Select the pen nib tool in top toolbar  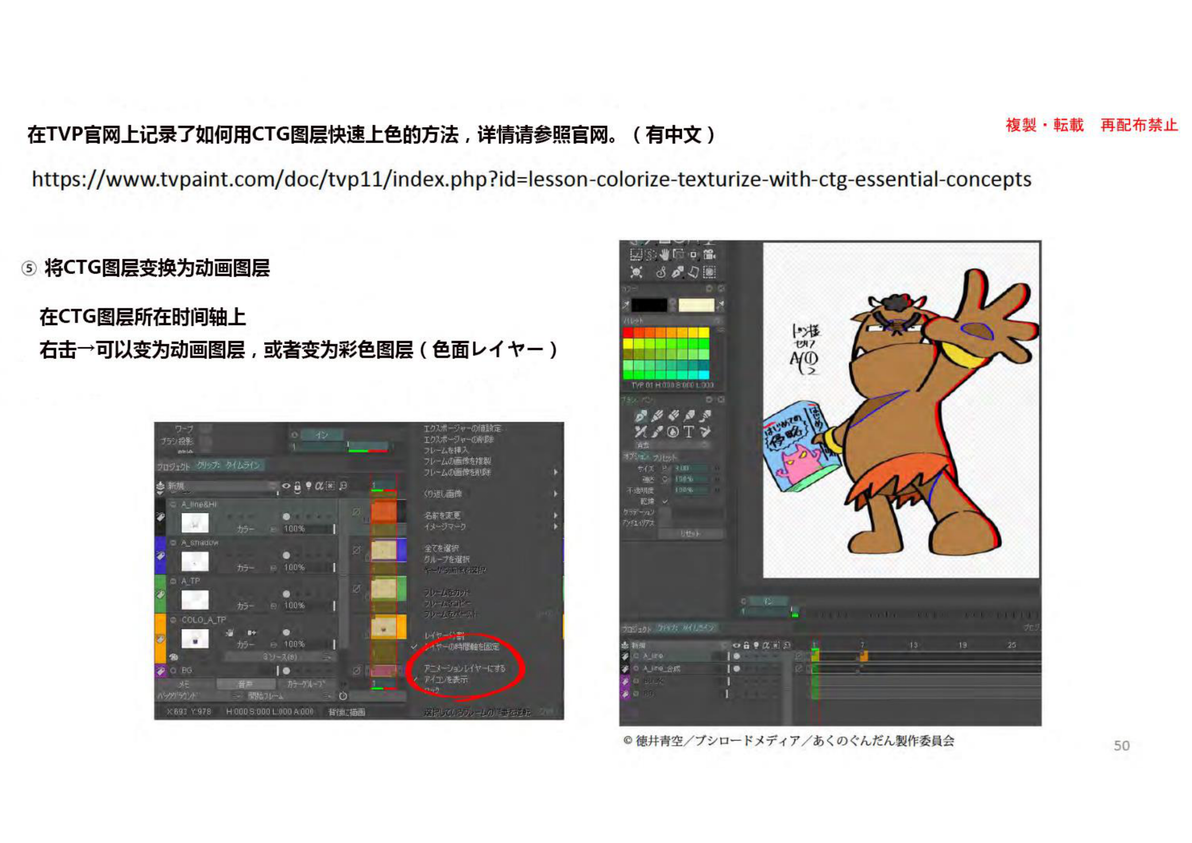[x=678, y=273]
